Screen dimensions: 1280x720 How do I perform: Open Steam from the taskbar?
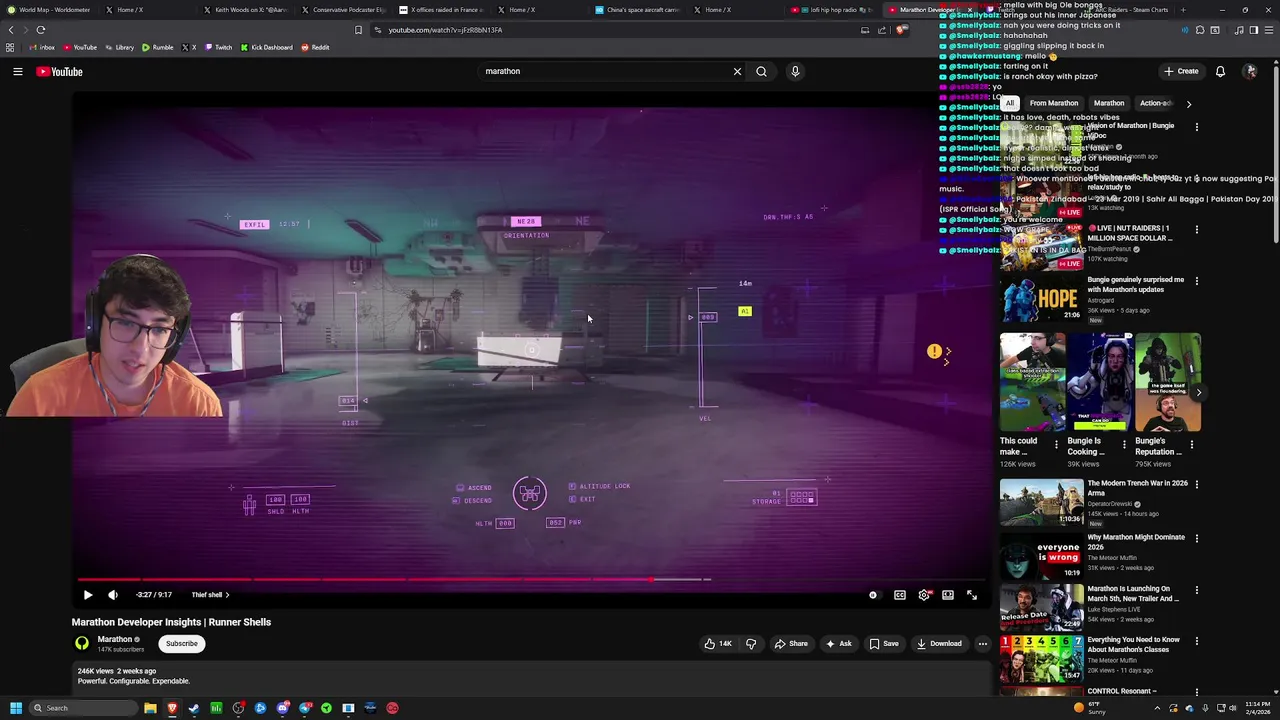tap(194, 708)
